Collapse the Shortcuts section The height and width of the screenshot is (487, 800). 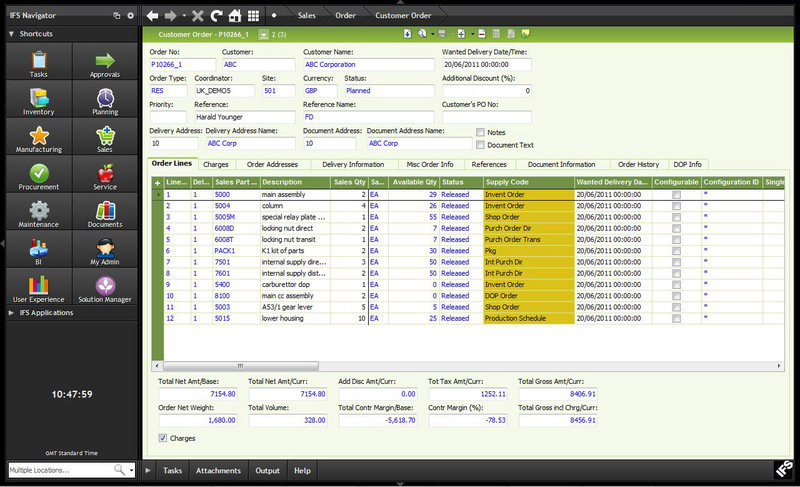tap(11, 34)
